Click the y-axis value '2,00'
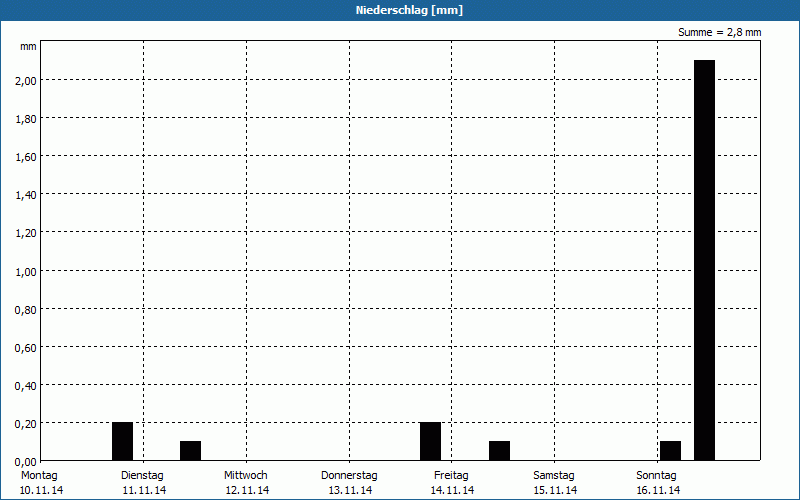 (x=26, y=81)
